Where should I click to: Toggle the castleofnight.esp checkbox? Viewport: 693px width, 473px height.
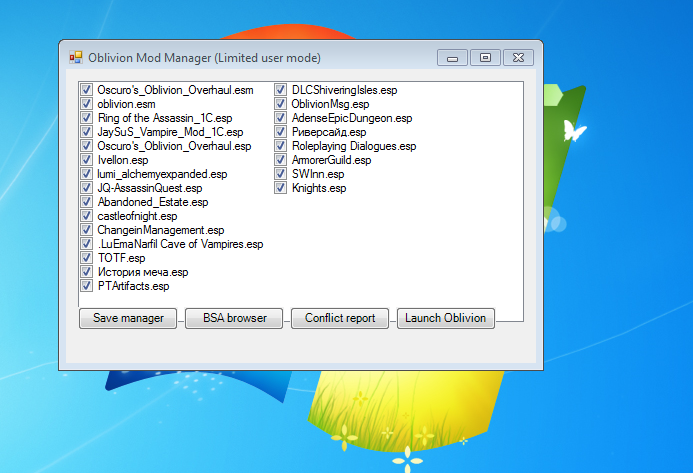coord(86,216)
